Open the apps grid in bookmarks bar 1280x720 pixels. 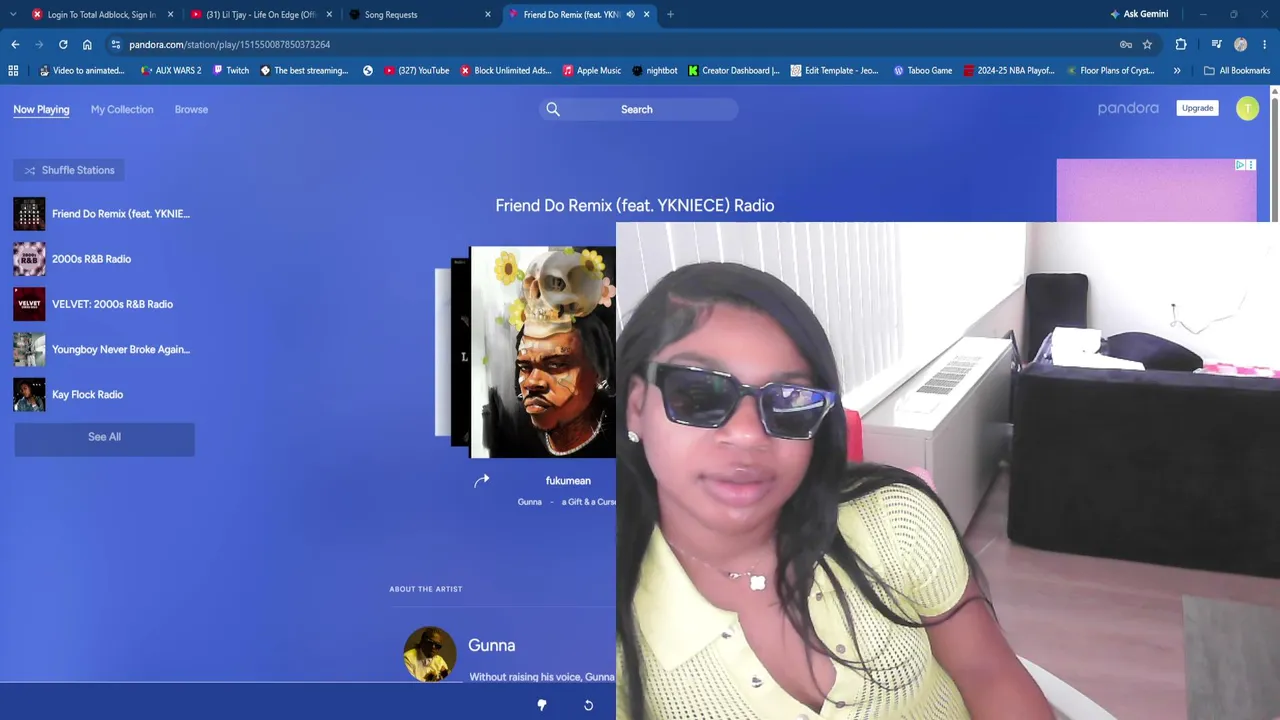13,70
